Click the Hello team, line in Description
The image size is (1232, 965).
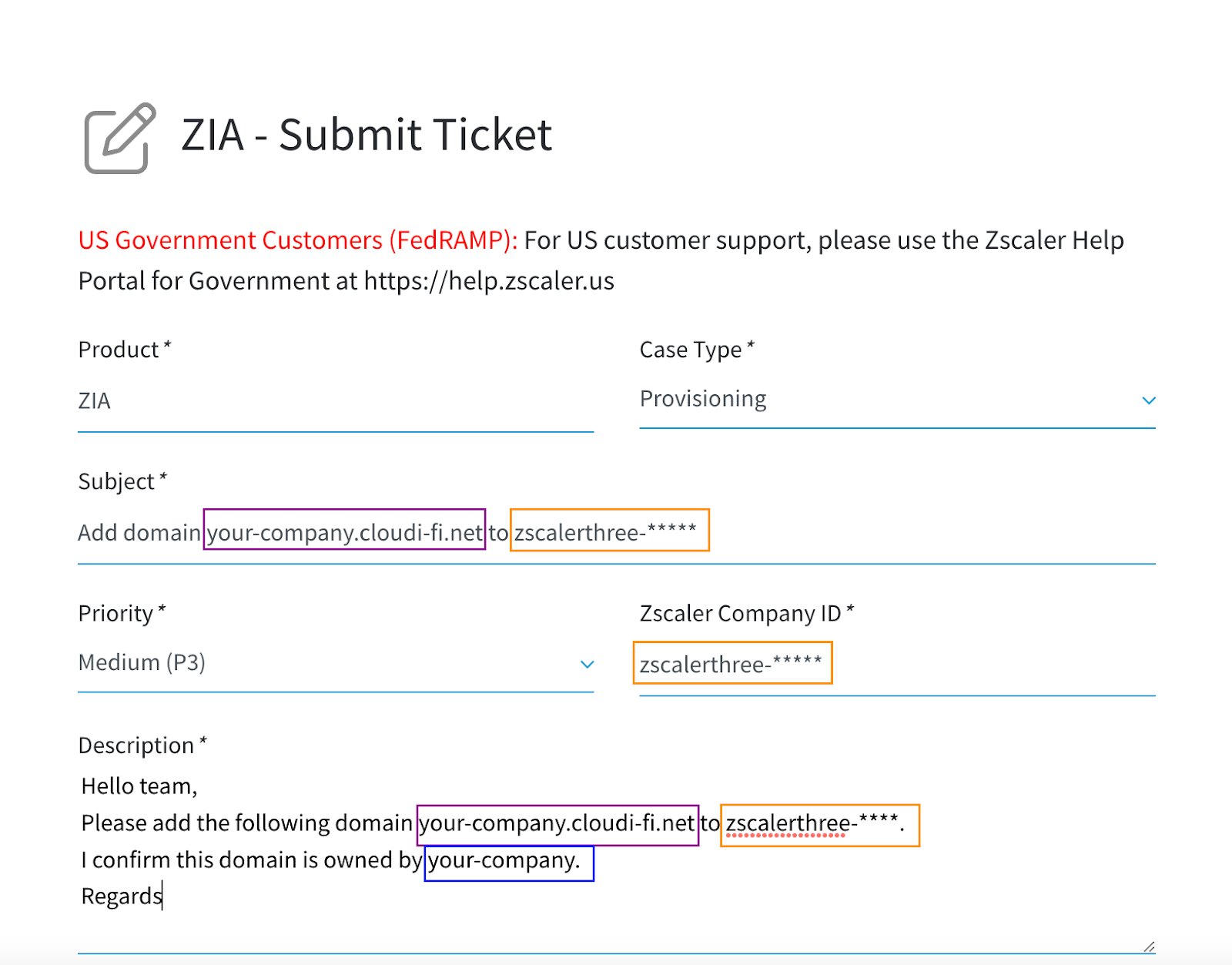[139, 786]
